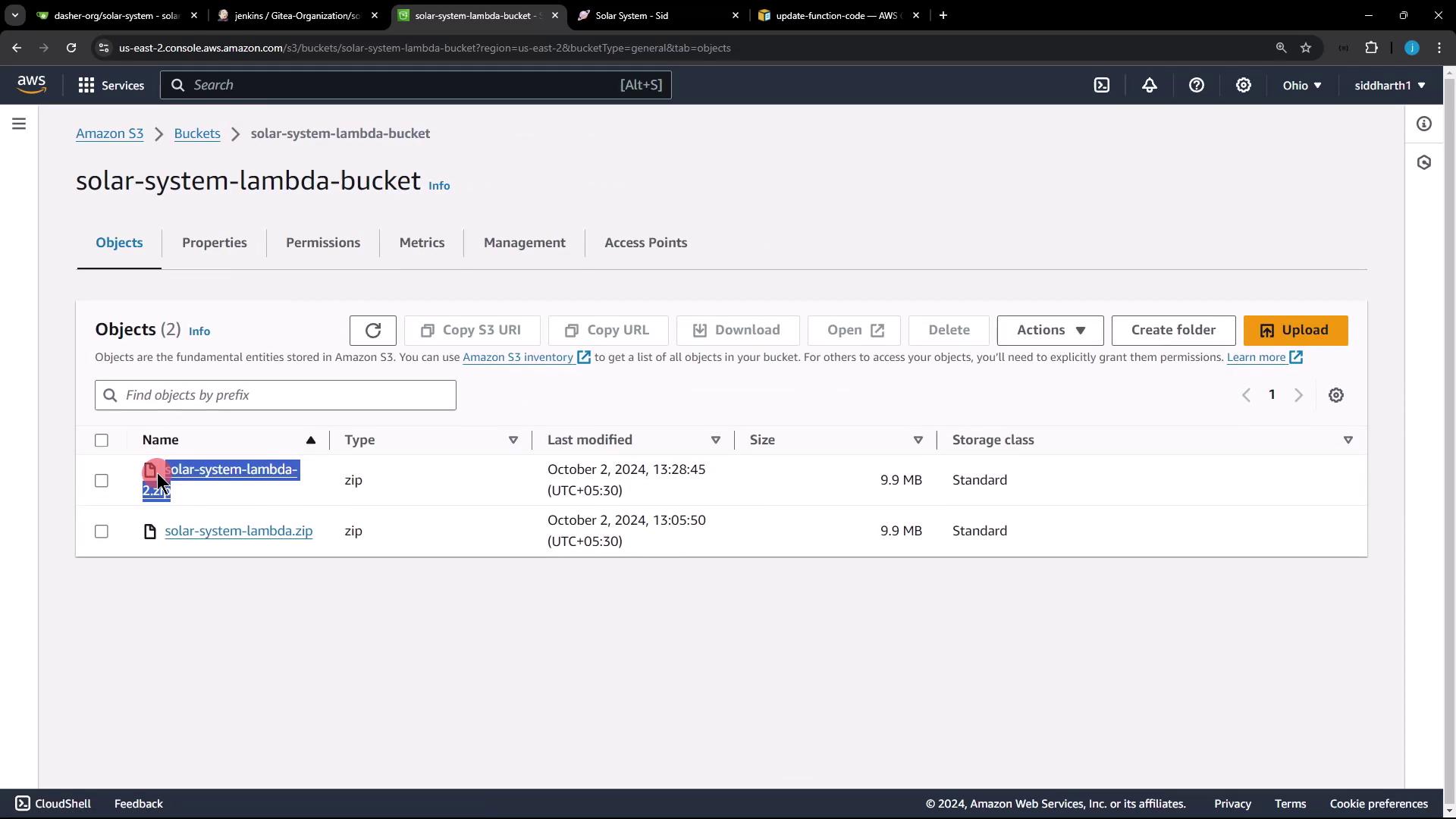Open the siddharth1 account menu

coord(1389,85)
